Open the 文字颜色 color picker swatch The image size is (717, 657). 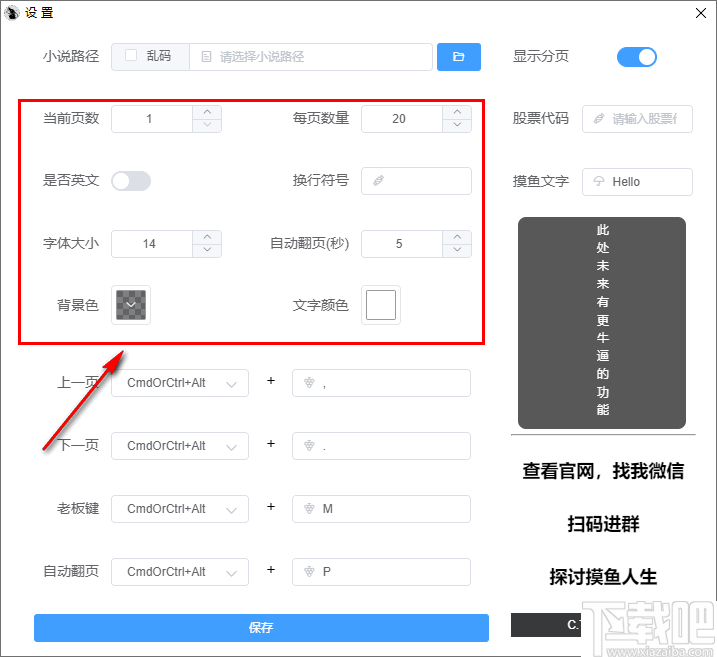coord(381,305)
